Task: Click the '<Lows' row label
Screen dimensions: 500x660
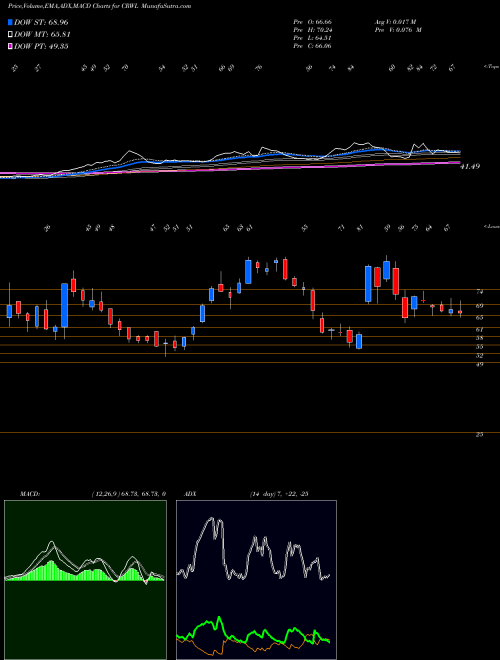Action: pos(491,227)
